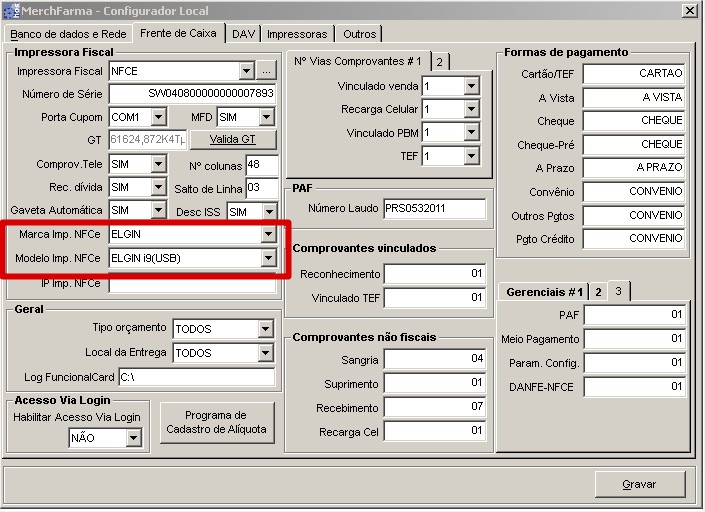This screenshot has width=705, height=512.
Task: Click the ellipsis button beside Impressora Fiscal
Action: [266, 71]
